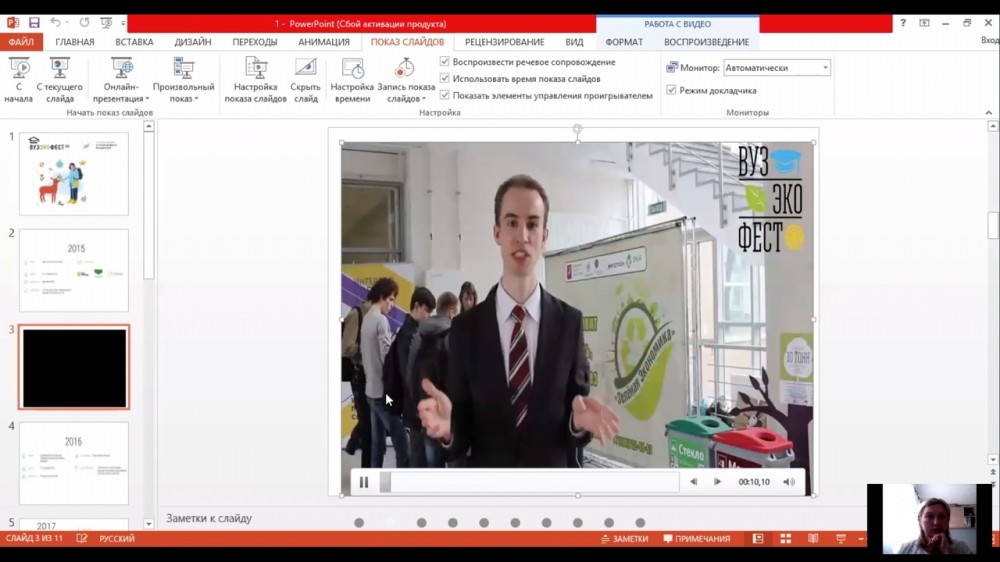
Task: Click 'ЗАМЕТКИ' in the status bar
Action: click(x=625, y=539)
